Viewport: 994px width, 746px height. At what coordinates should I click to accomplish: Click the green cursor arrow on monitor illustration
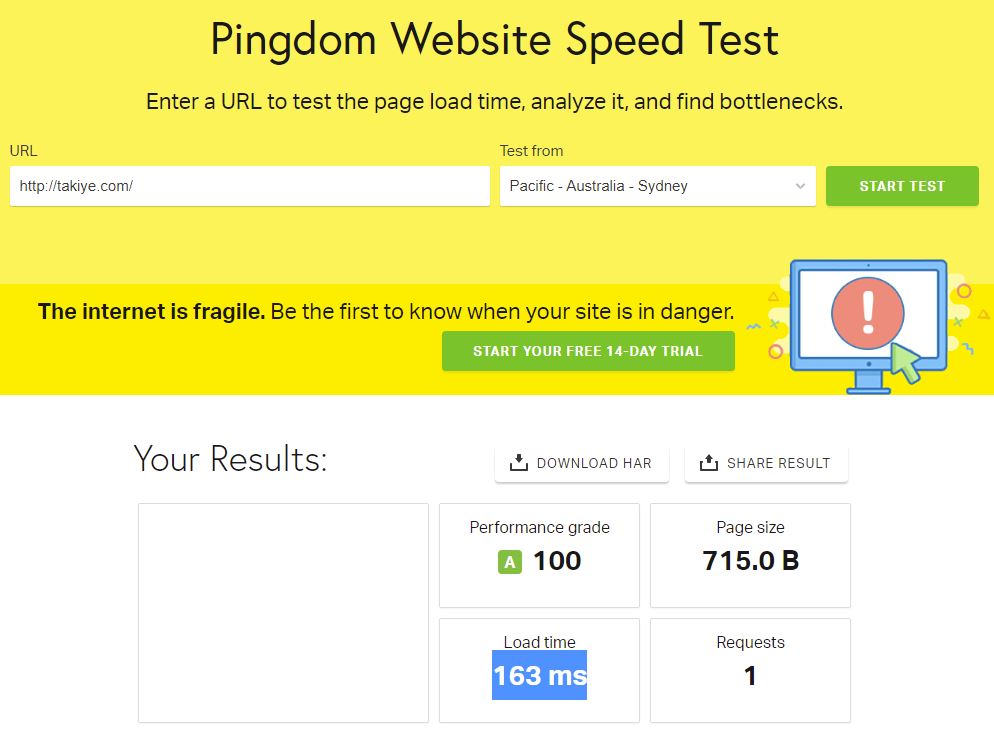tap(907, 363)
